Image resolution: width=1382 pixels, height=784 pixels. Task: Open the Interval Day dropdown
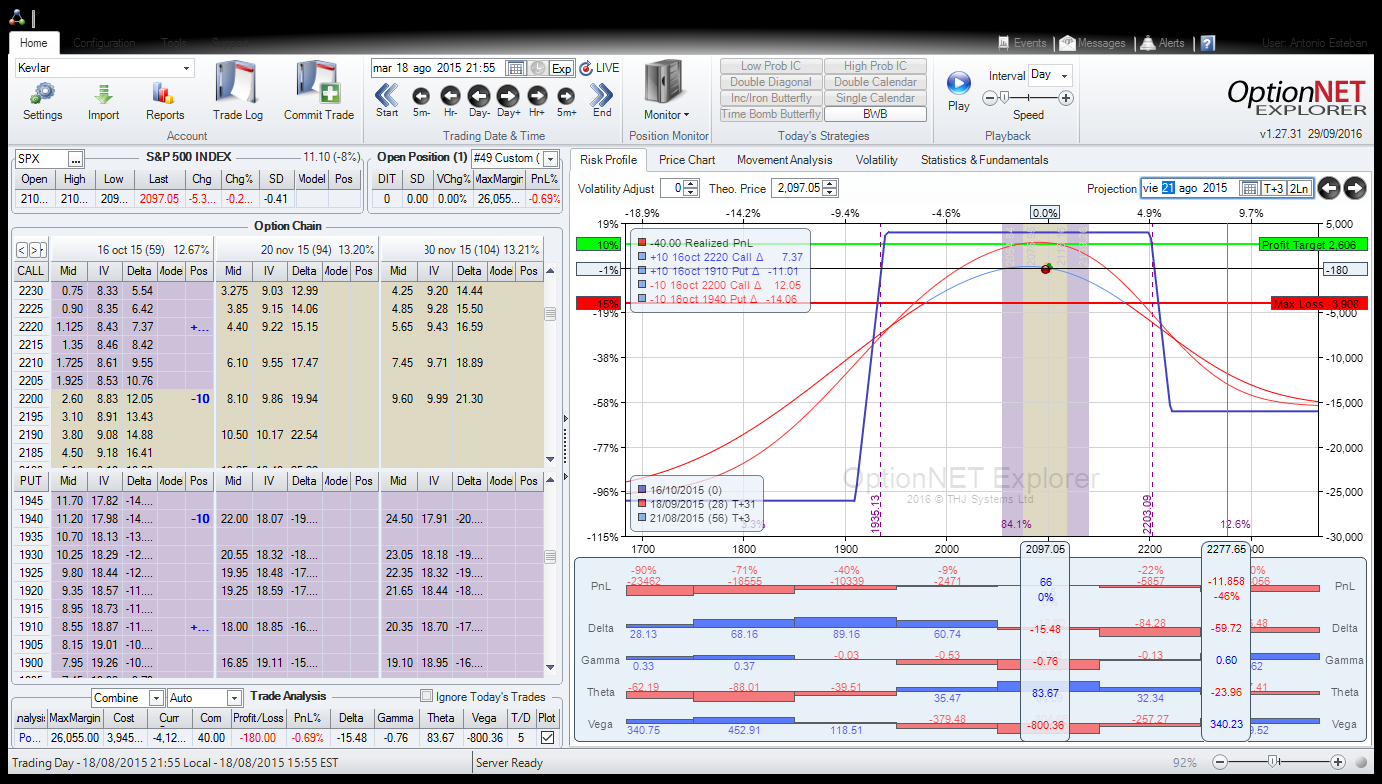coord(1063,75)
